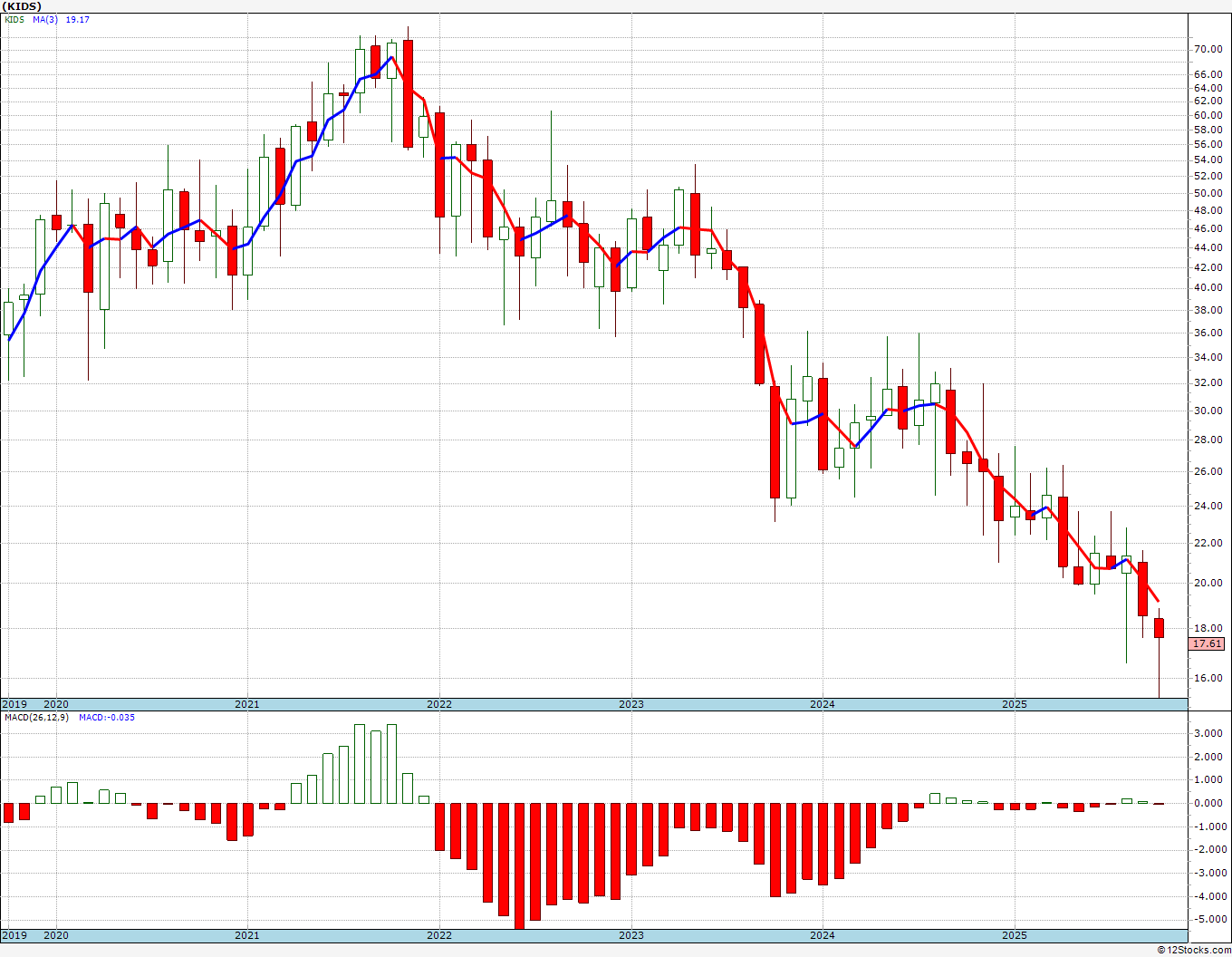Click the 0.000 MACD axis label

point(1210,803)
